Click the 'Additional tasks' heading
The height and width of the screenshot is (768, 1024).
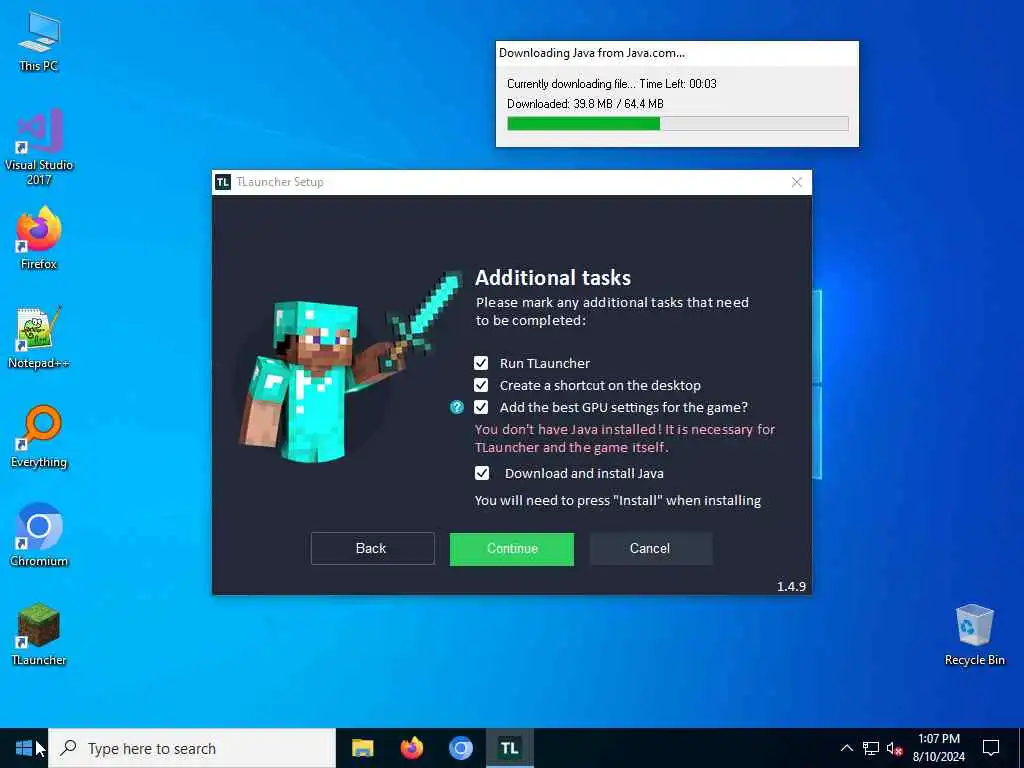[x=552, y=278]
